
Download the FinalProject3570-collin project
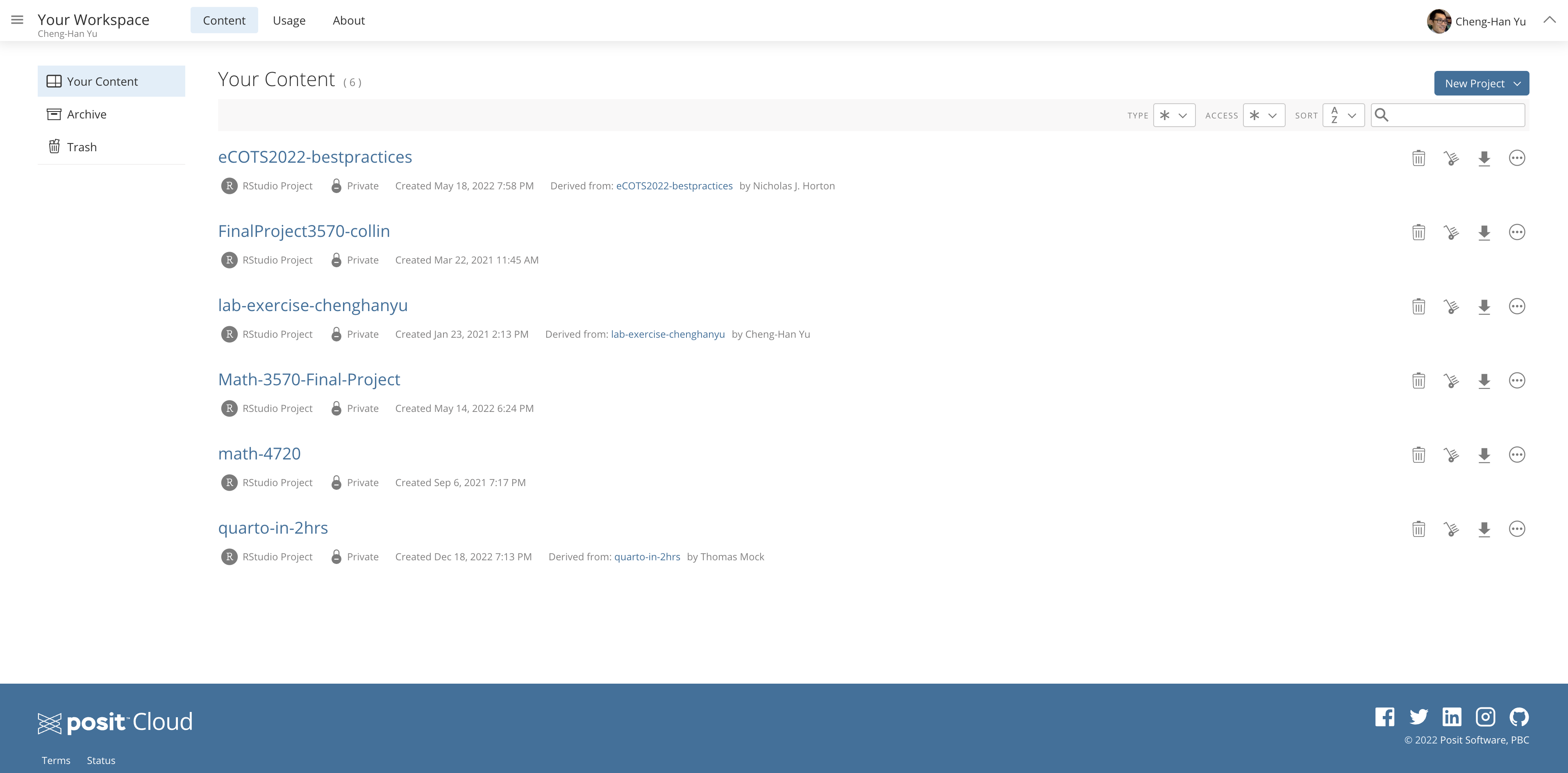click(1484, 232)
